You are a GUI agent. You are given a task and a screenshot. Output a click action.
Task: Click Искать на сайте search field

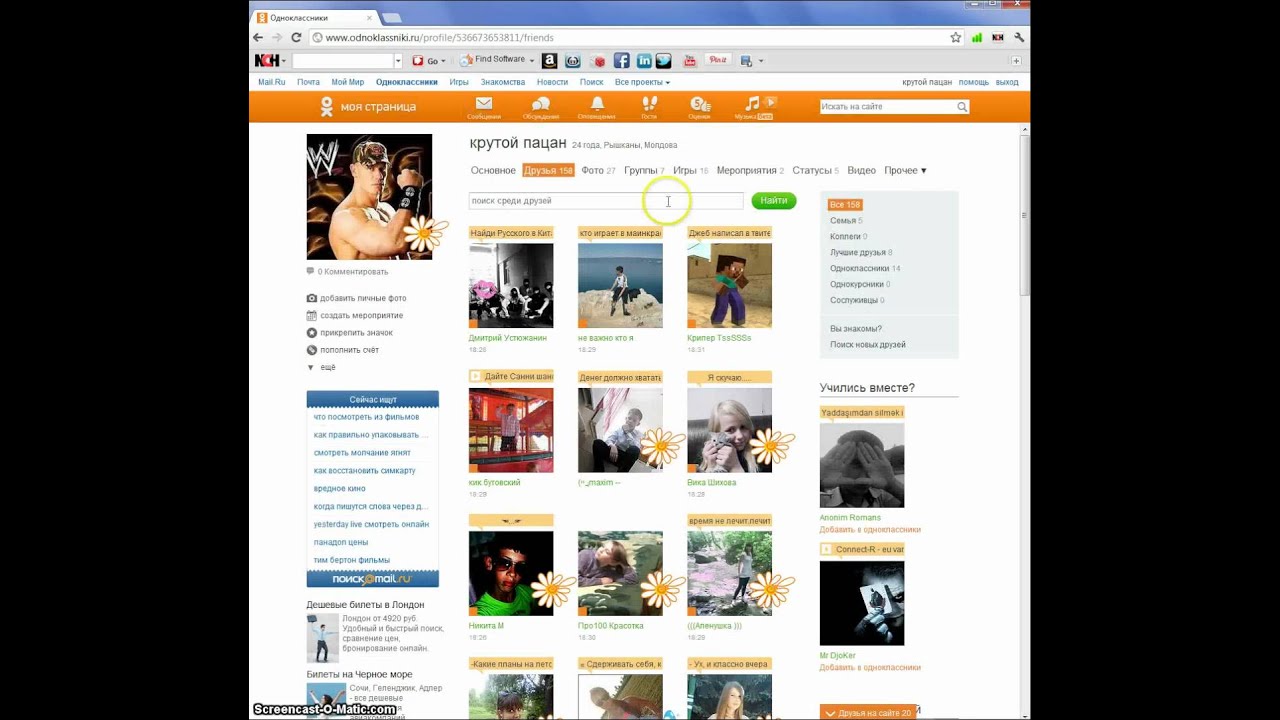coord(888,107)
